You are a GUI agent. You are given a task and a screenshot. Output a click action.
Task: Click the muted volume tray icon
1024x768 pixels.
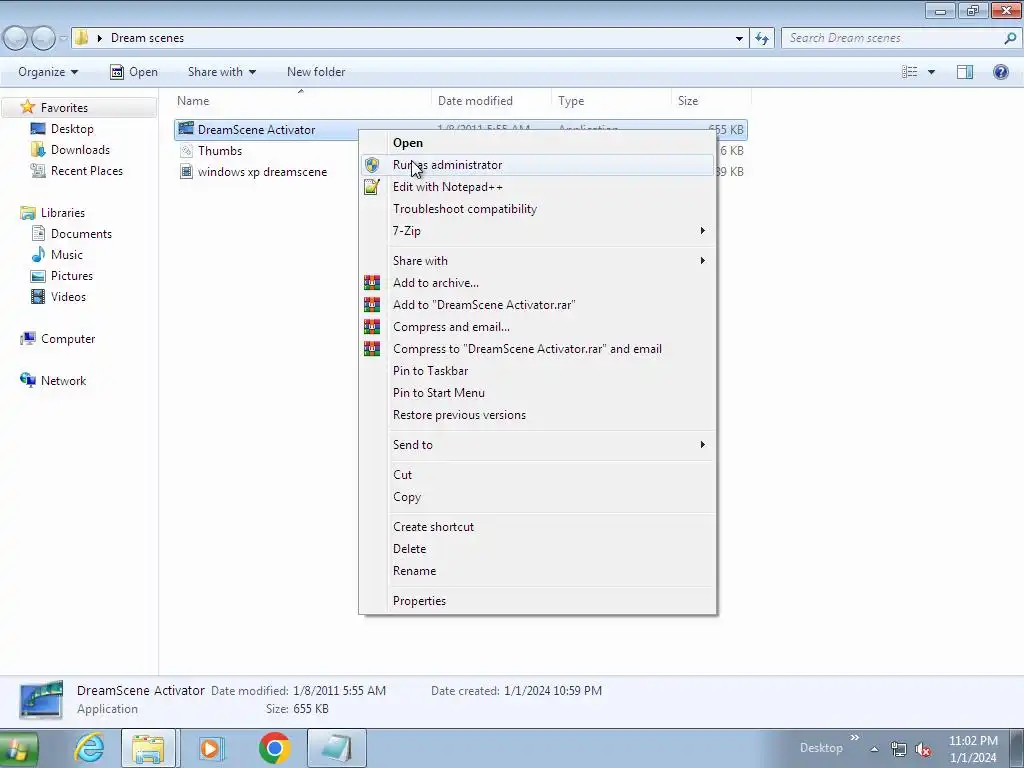pyautogui.click(x=923, y=749)
